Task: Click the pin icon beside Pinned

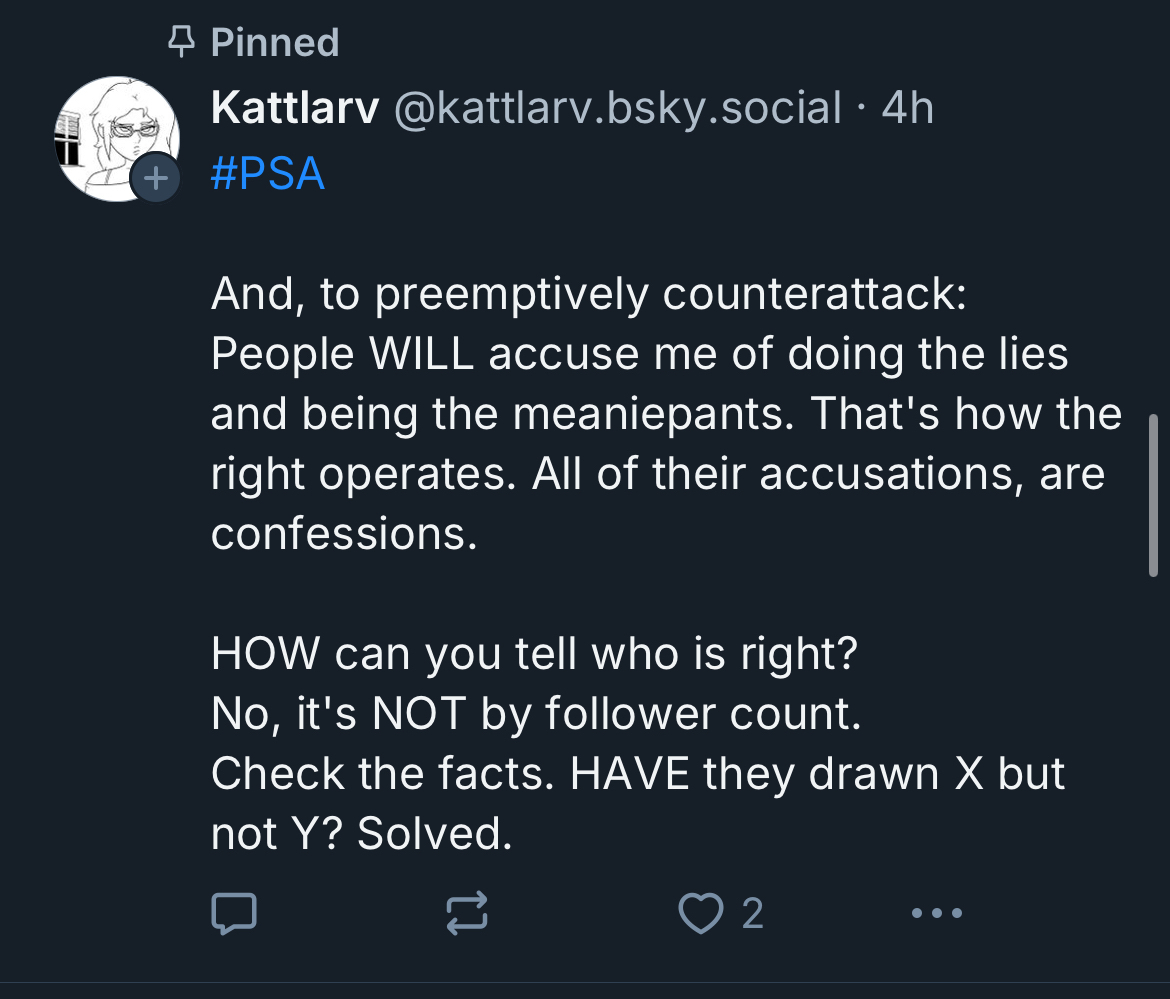Action: point(180,43)
